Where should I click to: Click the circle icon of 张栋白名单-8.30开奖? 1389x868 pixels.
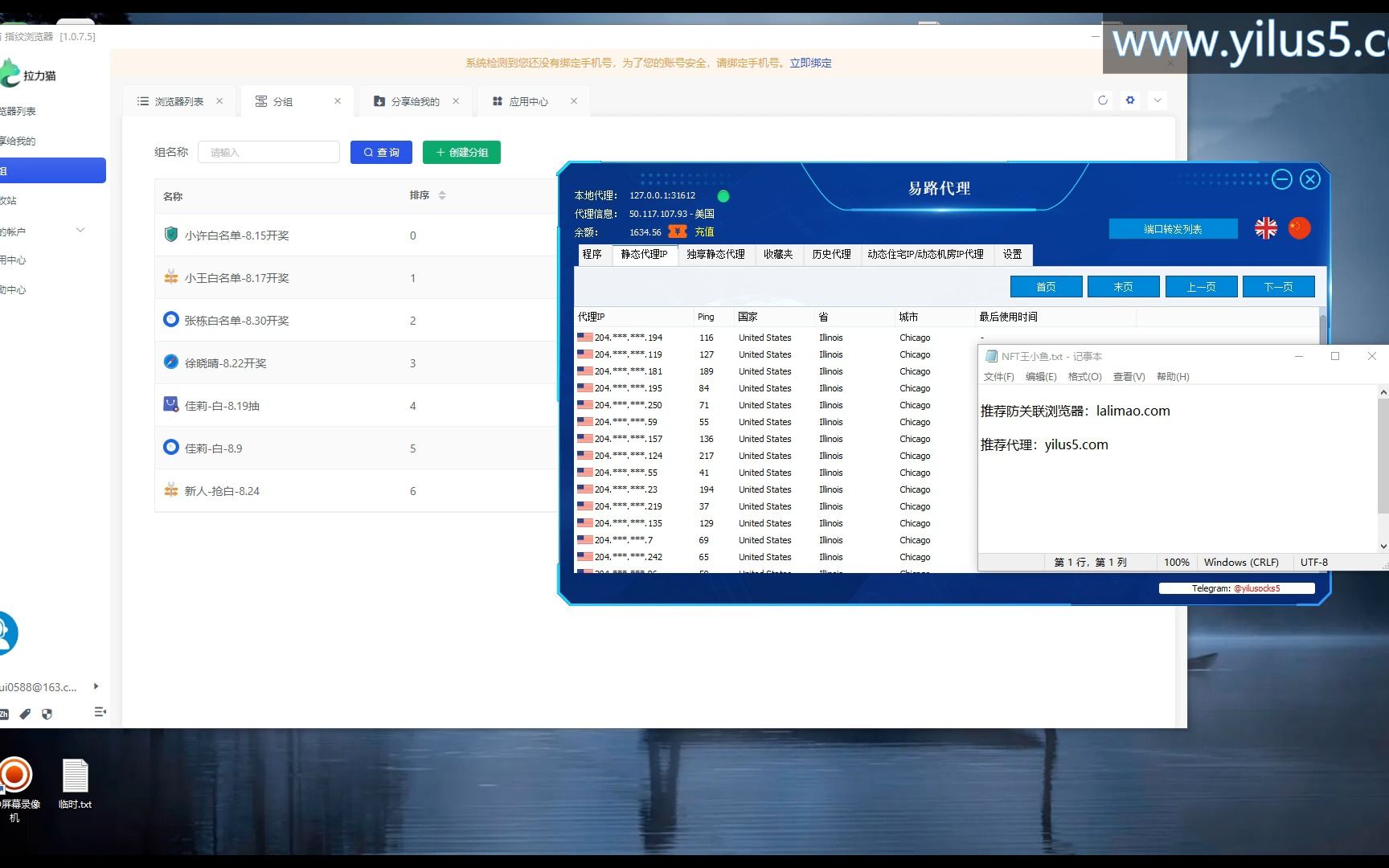click(170, 319)
